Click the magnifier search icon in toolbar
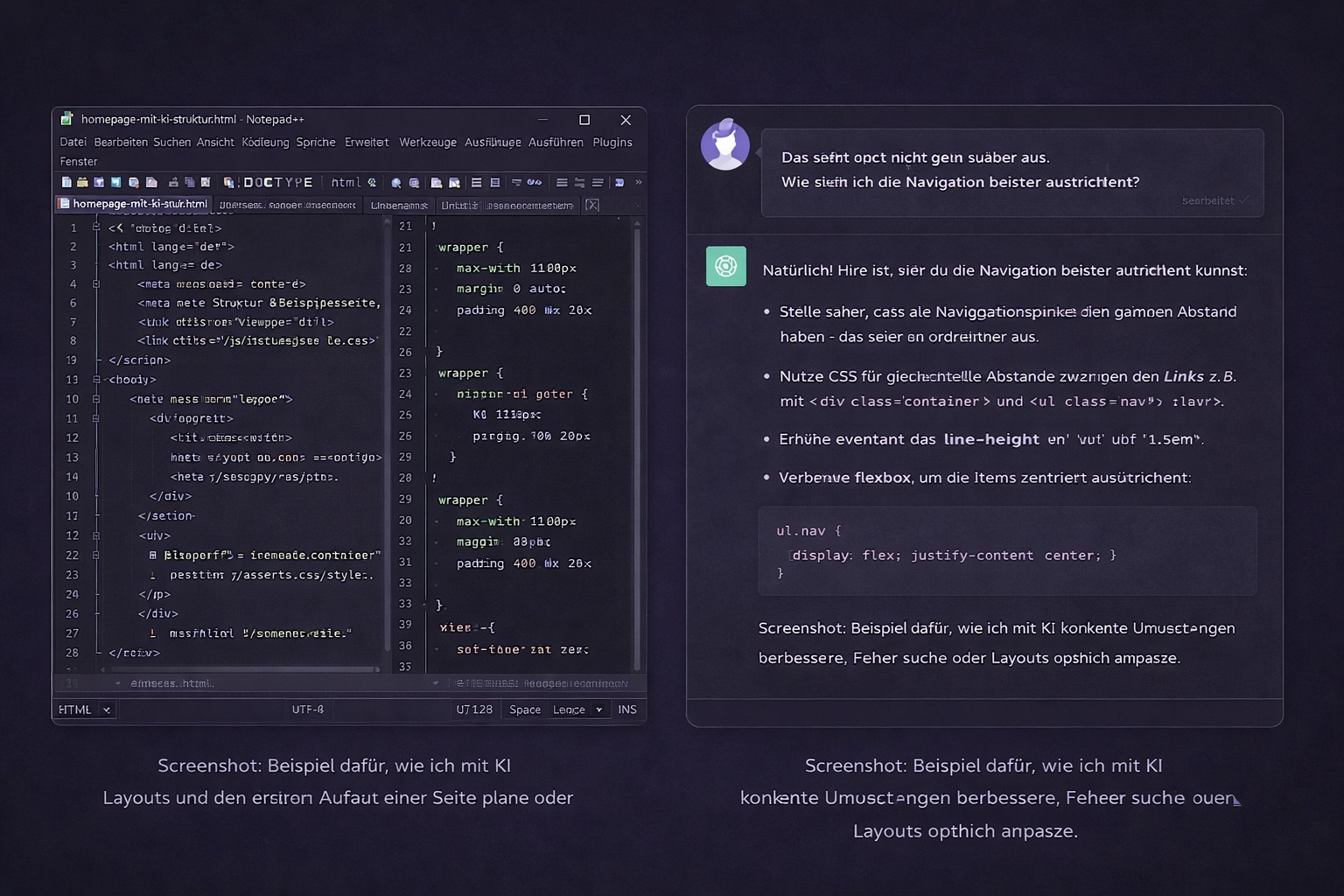This screenshot has width=1344, height=896. coord(396,183)
